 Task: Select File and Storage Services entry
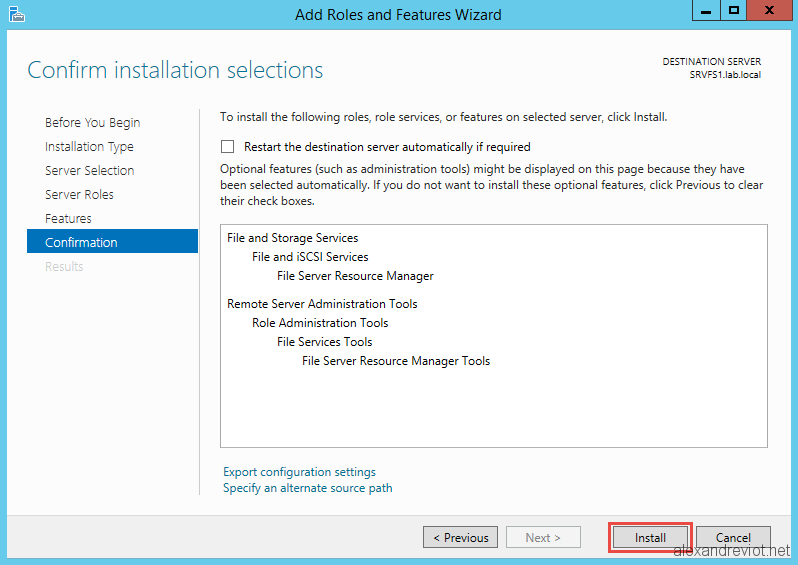pos(293,238)
